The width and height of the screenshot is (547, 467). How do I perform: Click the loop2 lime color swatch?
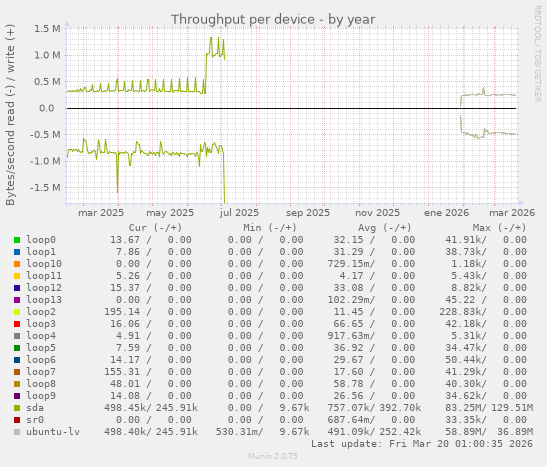pyautogui.click(x=17, y=312)
